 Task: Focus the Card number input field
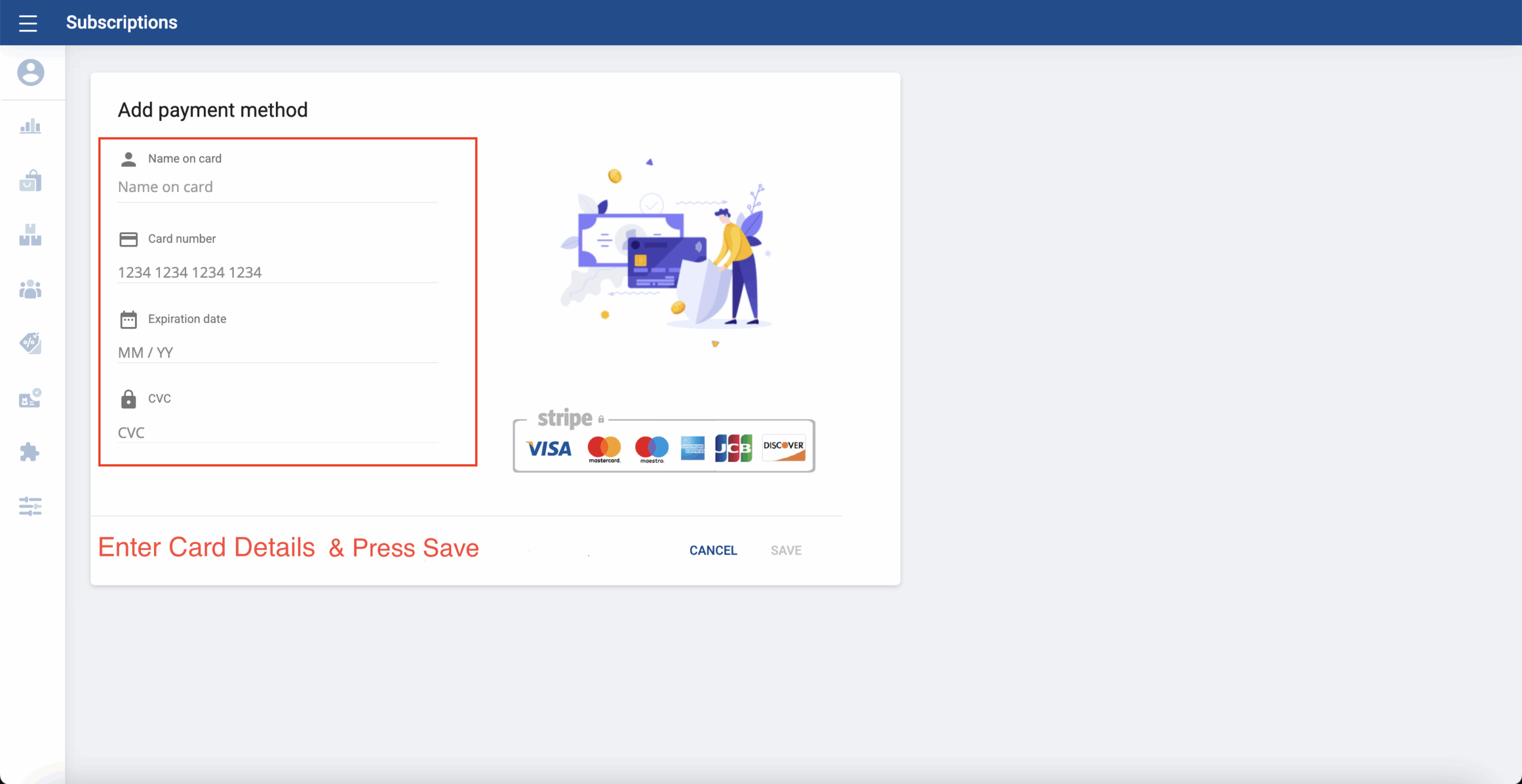pyautogui.click(x=278, y=272)
